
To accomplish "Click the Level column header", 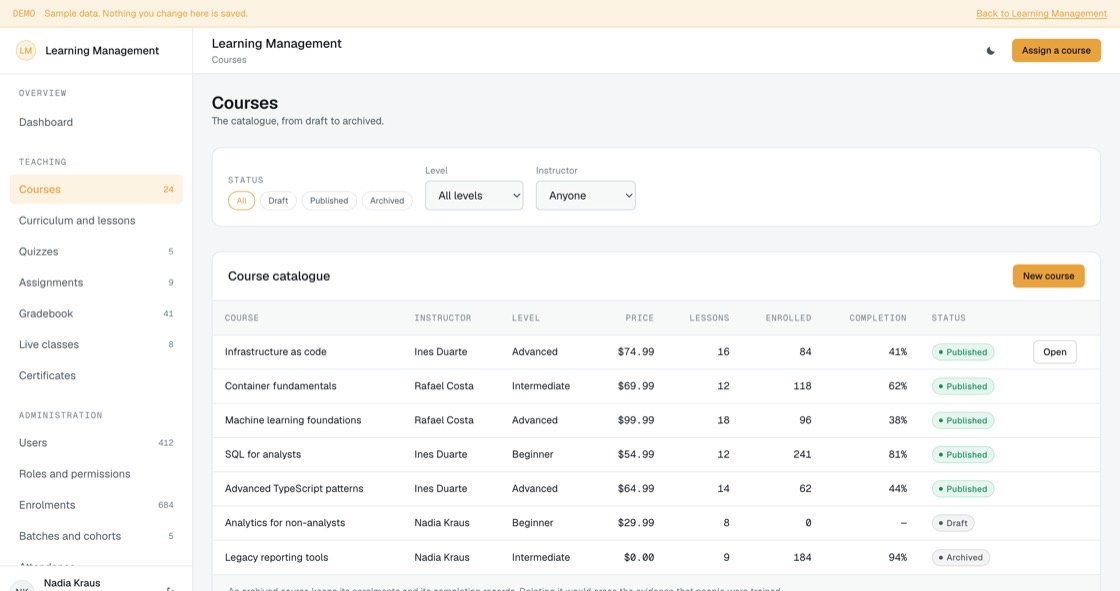I will (x=526, y=318).
